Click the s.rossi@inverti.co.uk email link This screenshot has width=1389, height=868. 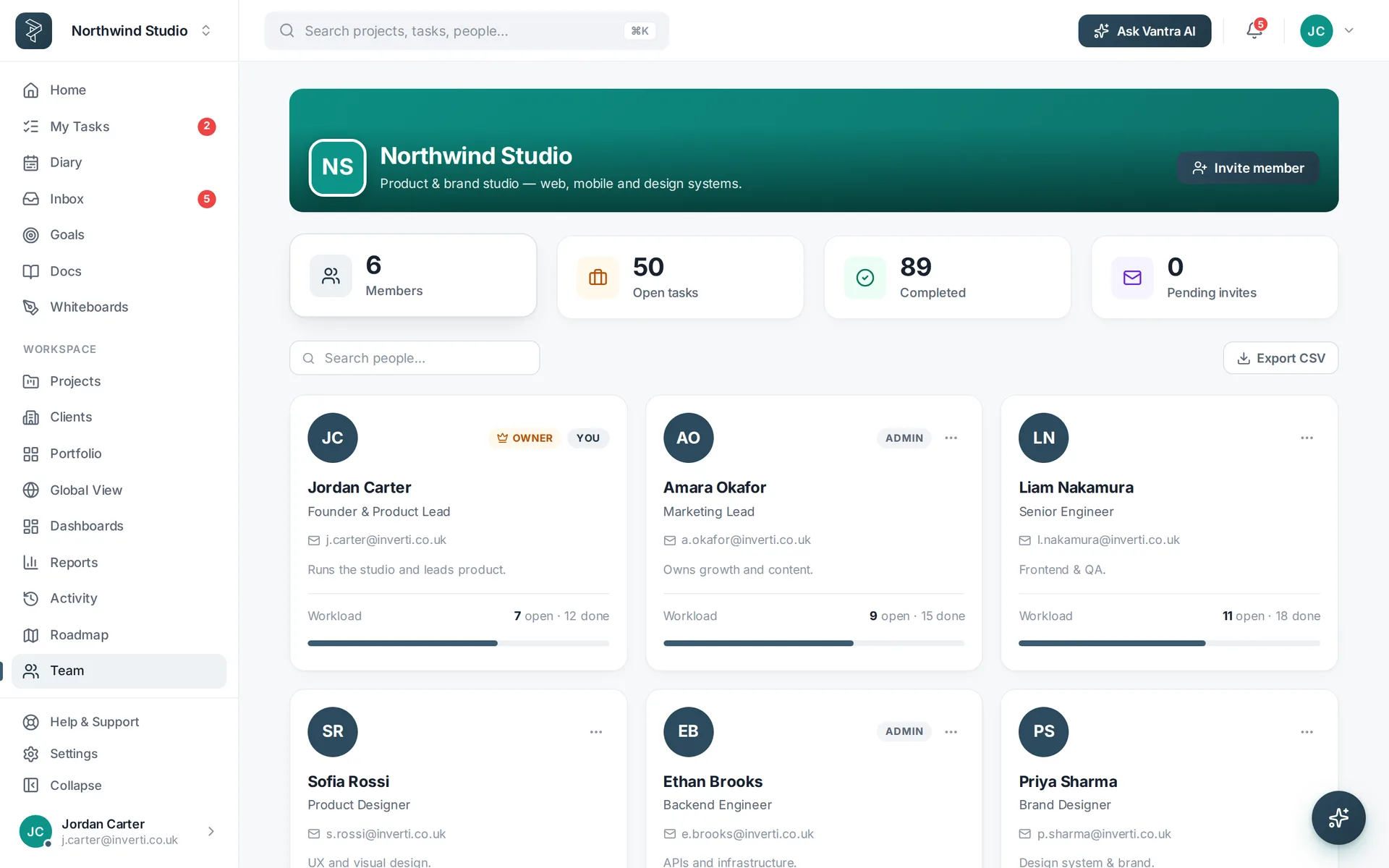(386, 834)
